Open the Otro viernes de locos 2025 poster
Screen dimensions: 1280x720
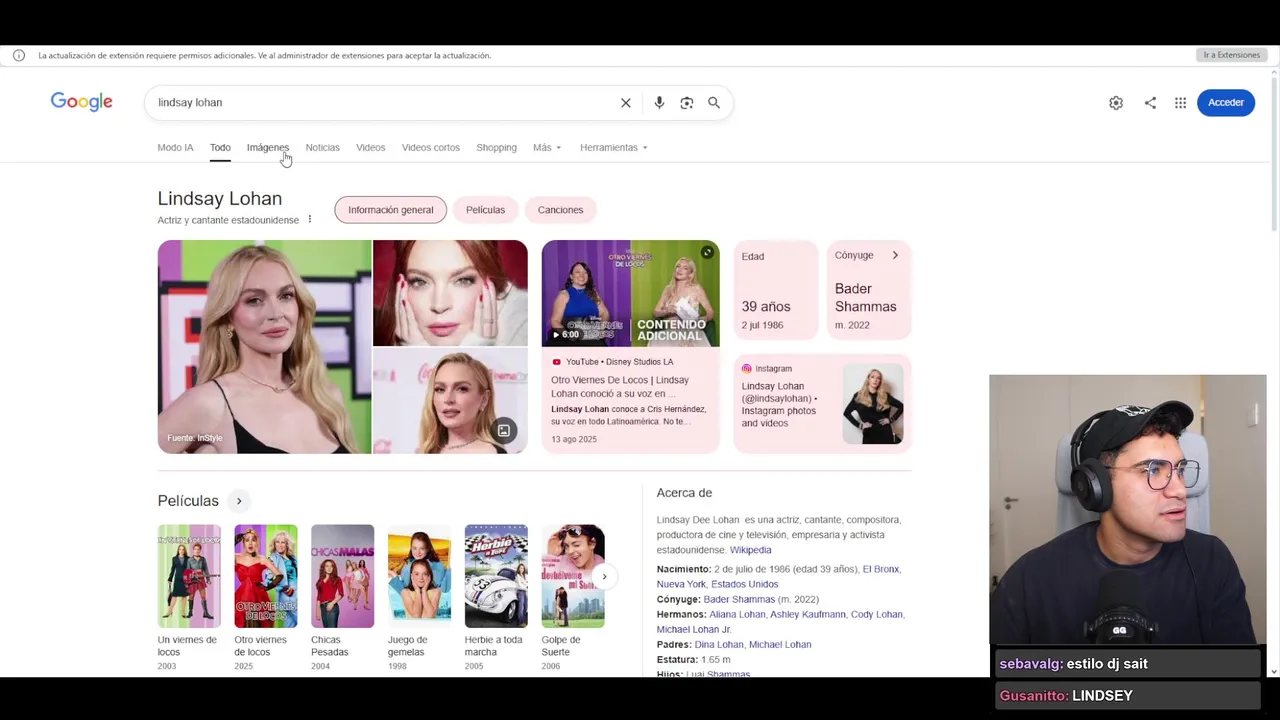[265, 576]
